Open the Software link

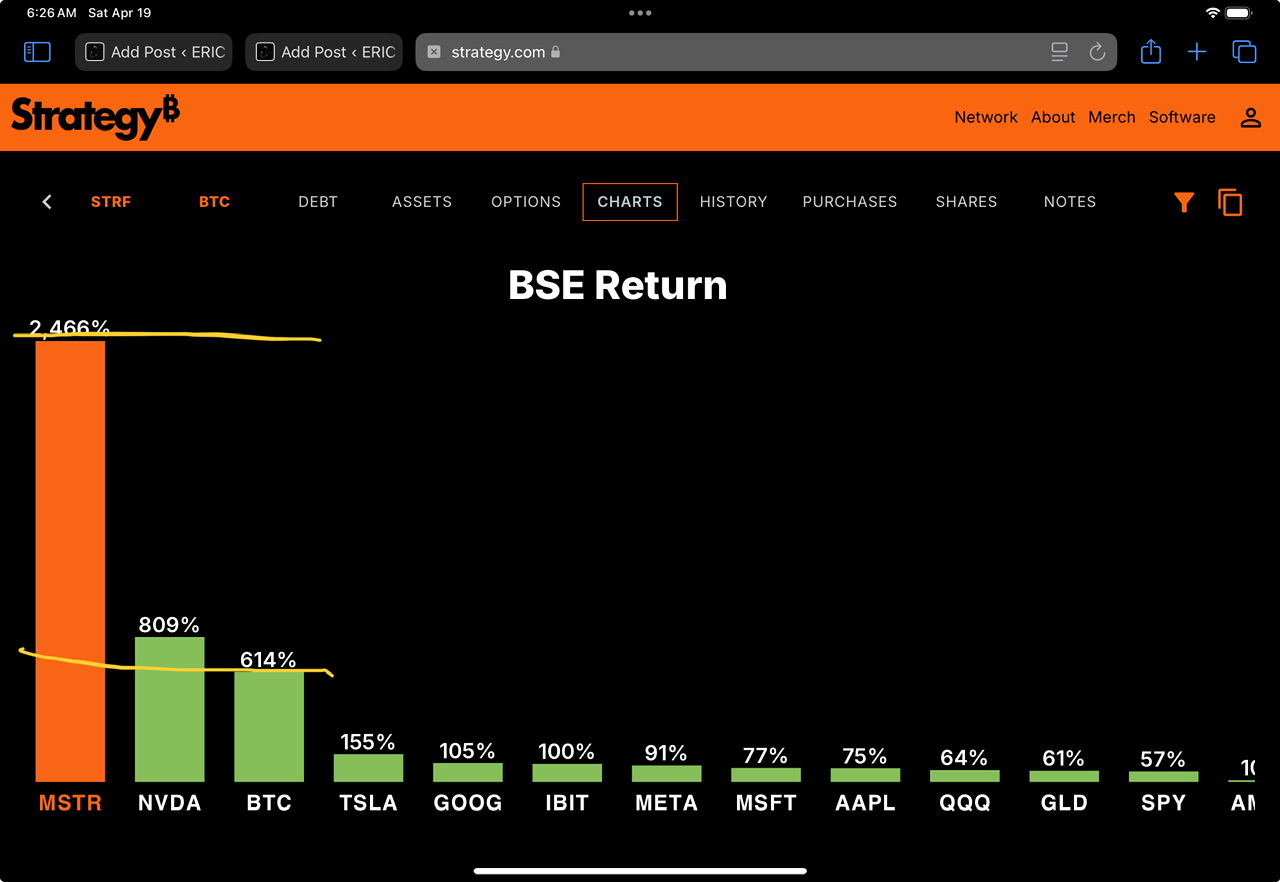[1182, 117]
